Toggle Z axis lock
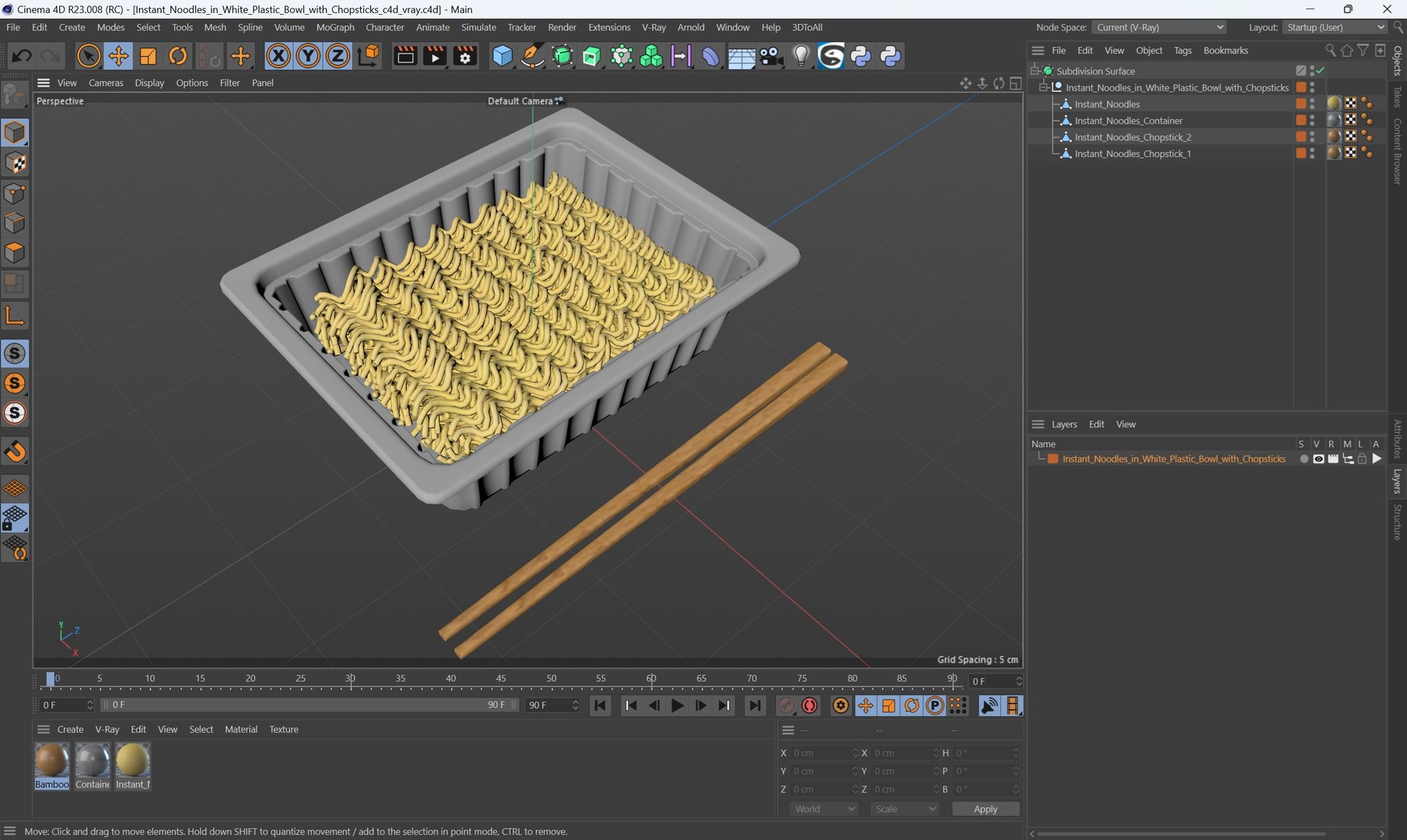Image resolution: width=1407 pixels, height=840 pixels. [x=338, y=56]
